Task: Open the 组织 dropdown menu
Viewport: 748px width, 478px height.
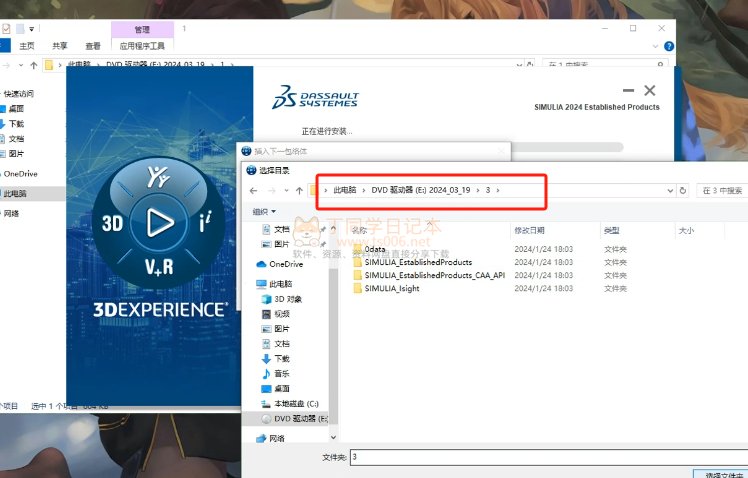Action: pos(264,212)
